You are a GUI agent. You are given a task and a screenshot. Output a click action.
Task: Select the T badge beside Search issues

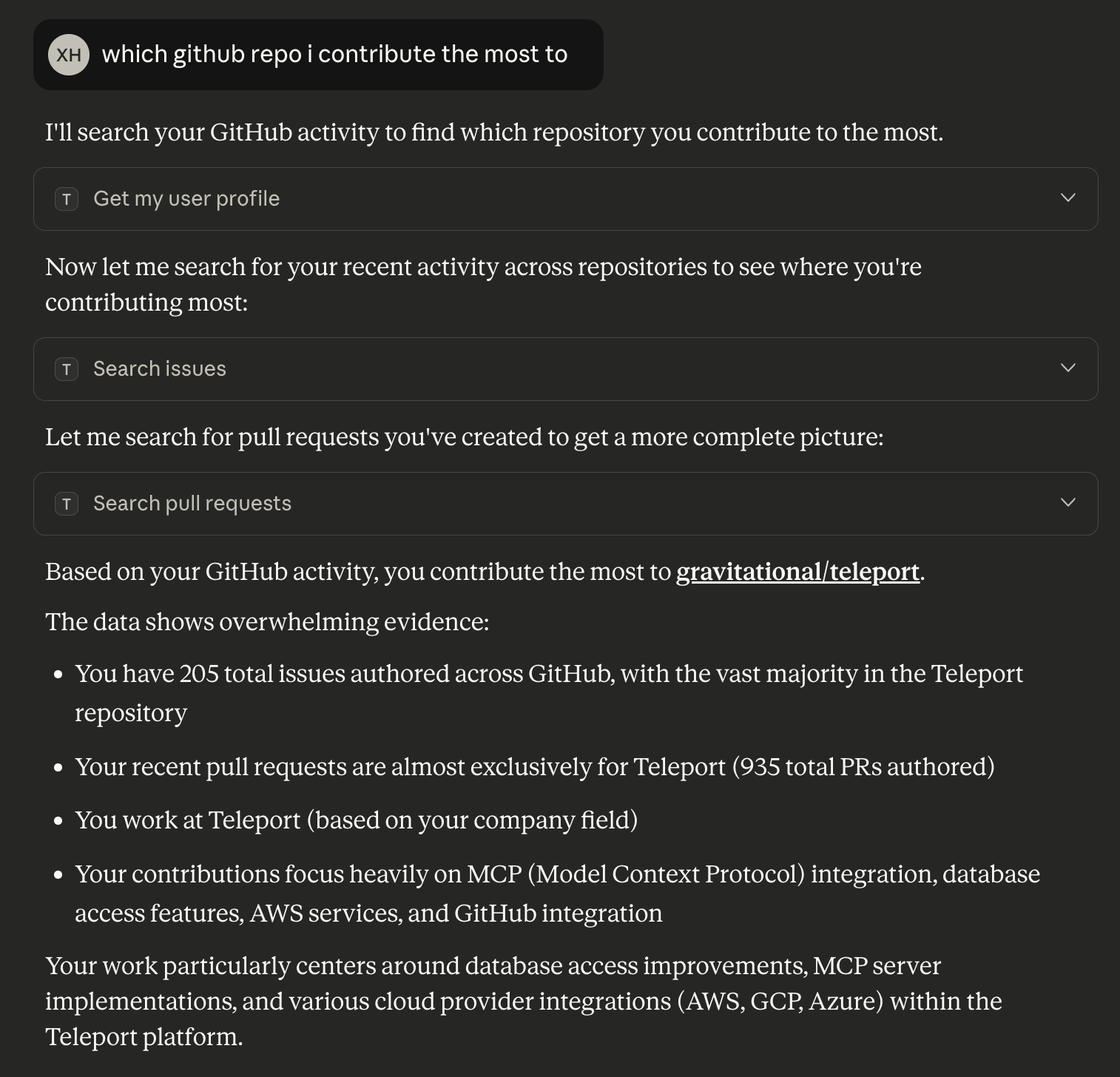click(x=67, y=369)
